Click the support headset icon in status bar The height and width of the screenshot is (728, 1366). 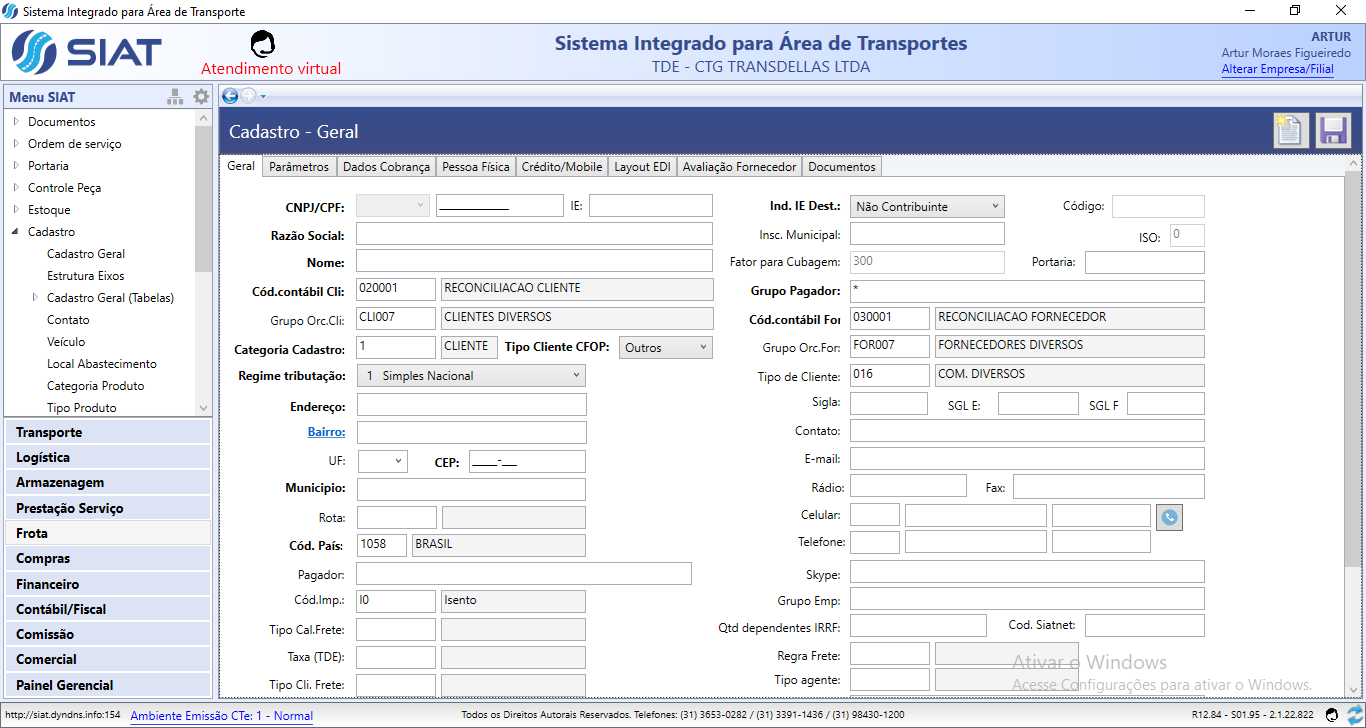(x=1331, y=715)
